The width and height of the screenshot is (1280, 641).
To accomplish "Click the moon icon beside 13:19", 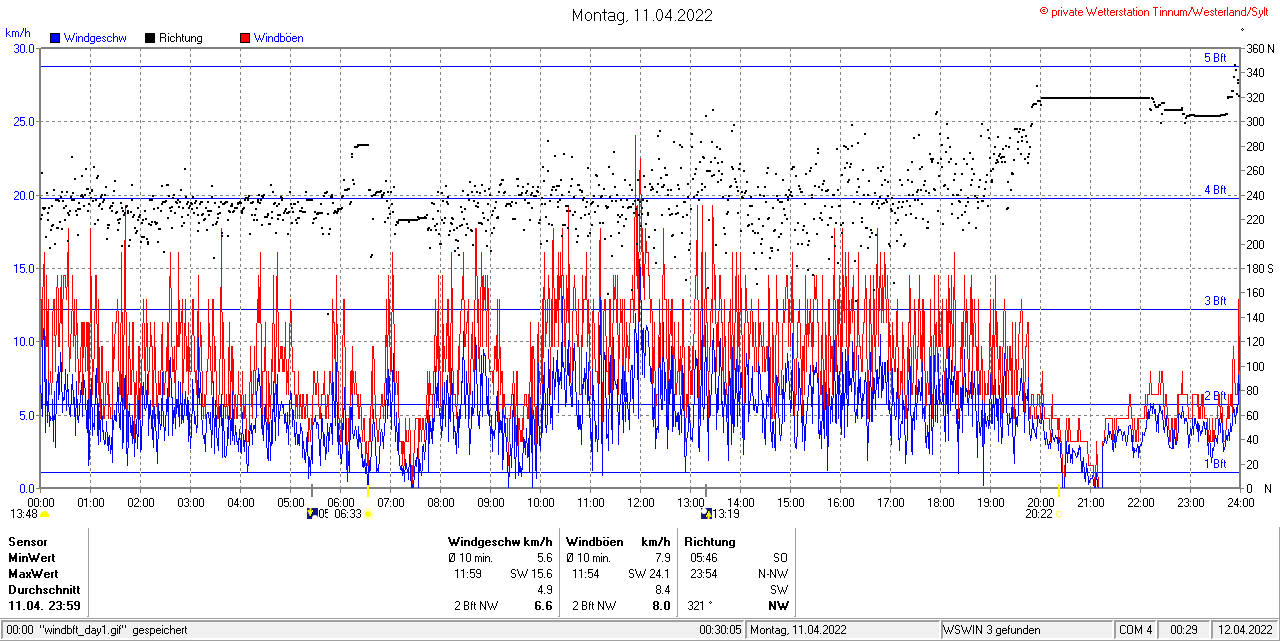I will [707, 514].
